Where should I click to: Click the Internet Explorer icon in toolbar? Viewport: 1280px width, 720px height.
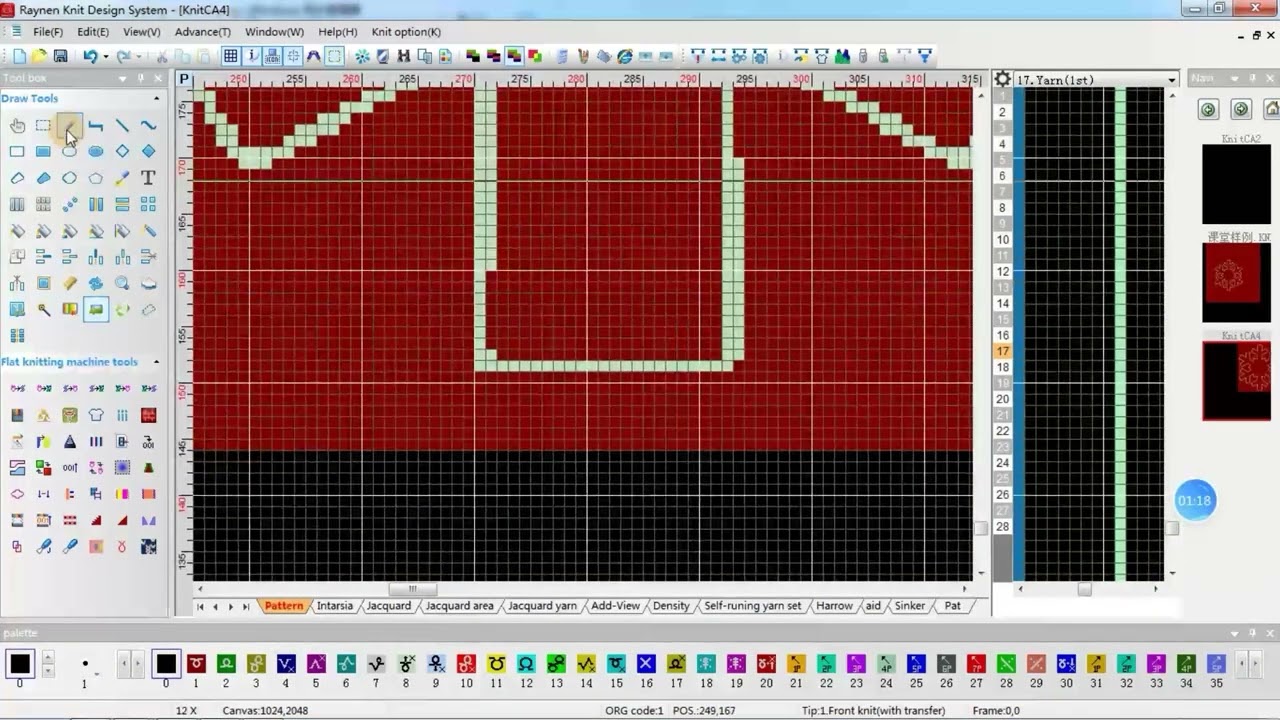pos(625,56)
